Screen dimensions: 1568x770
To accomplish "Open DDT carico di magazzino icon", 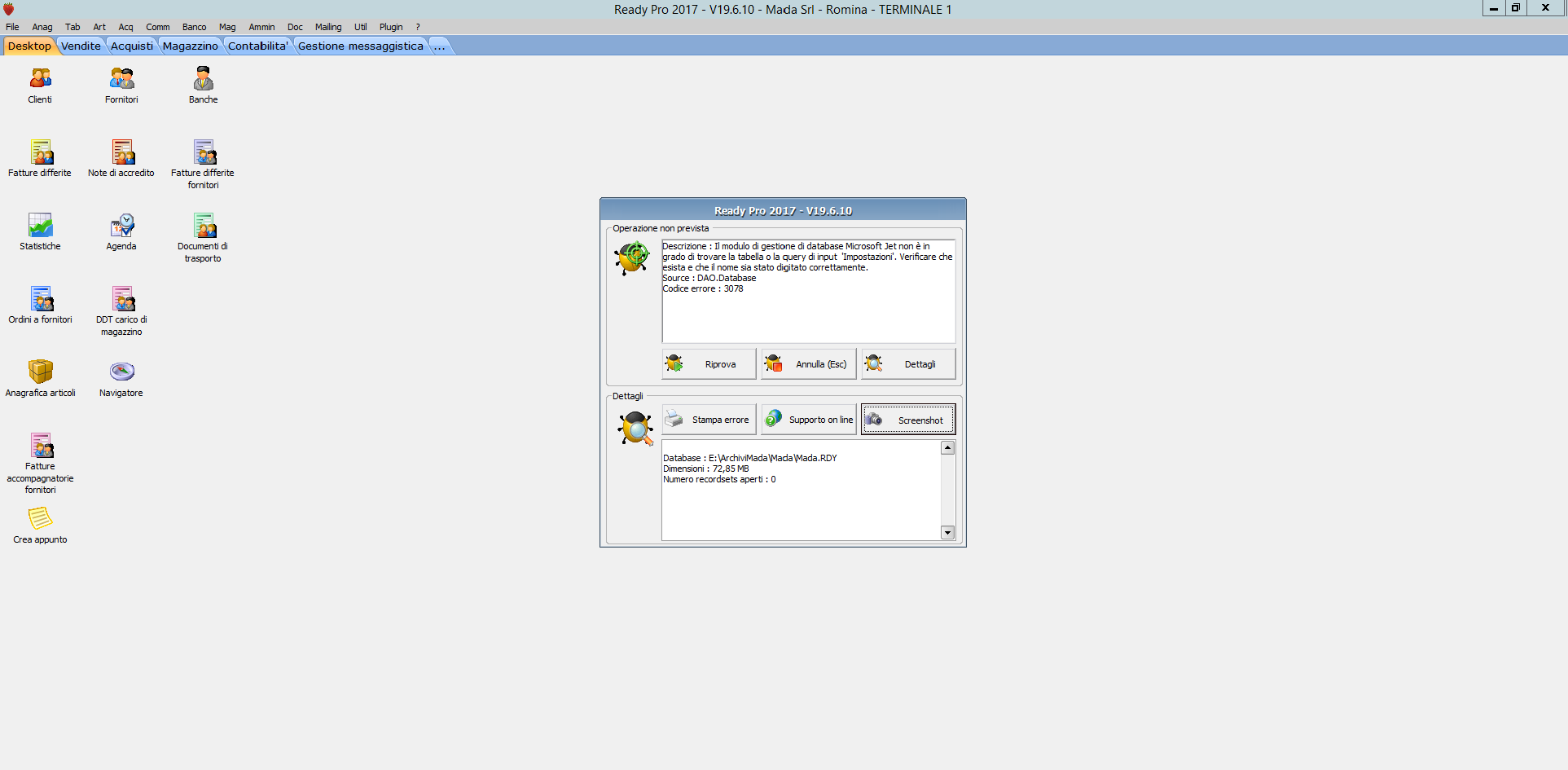I will (x=121, y=311).
